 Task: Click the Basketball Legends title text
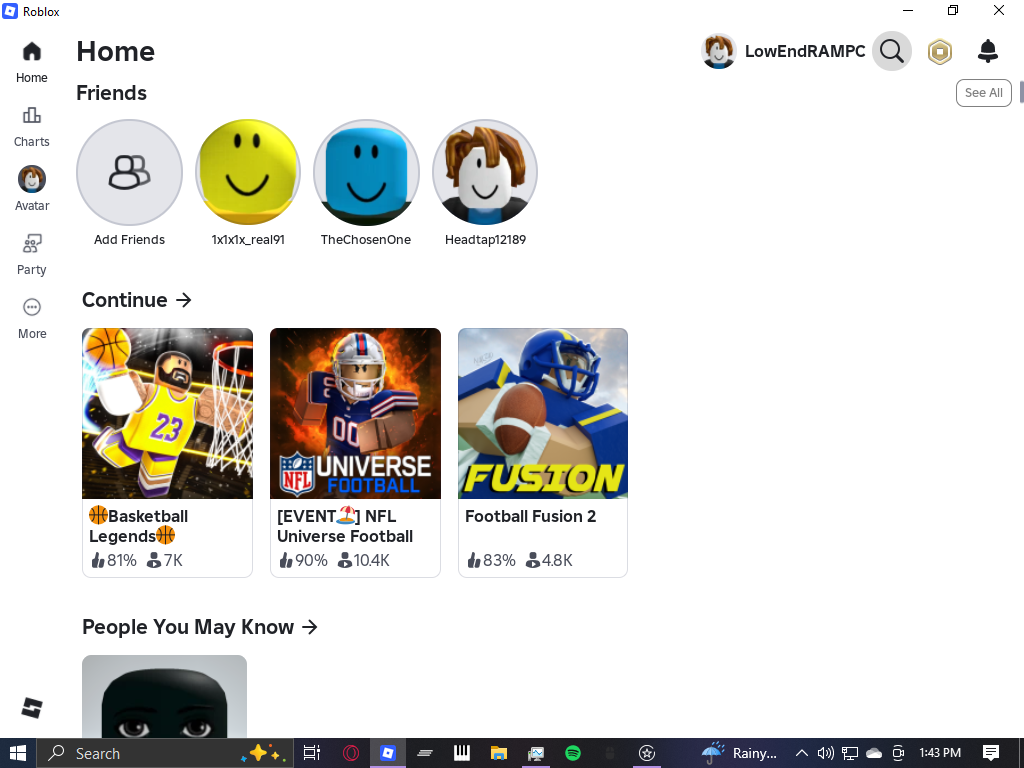point(138,526)
